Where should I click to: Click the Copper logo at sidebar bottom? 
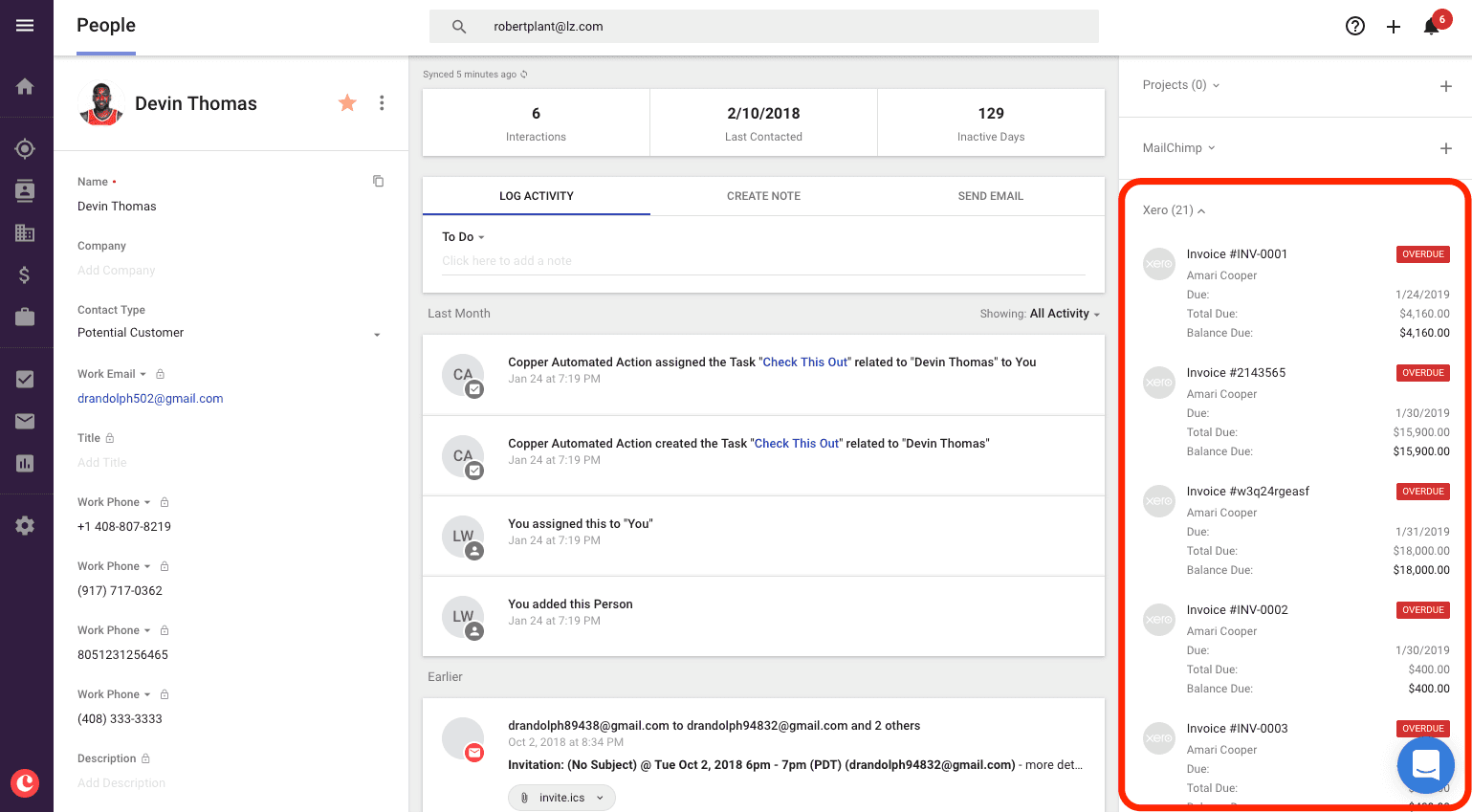(x=25, y=783)
